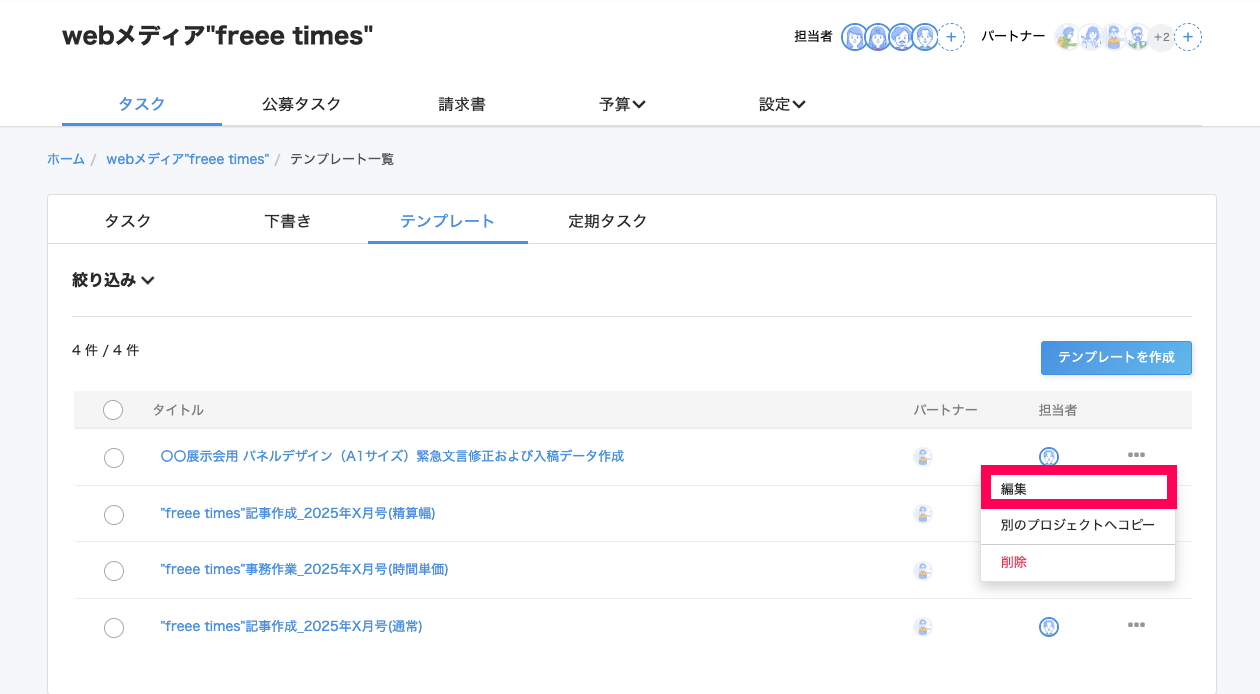Image resolution: width=1260 pixels, height=694 pixels.
Task: Click the mustached 担当者 avatar in header
Action: click(x=902, y=37)
